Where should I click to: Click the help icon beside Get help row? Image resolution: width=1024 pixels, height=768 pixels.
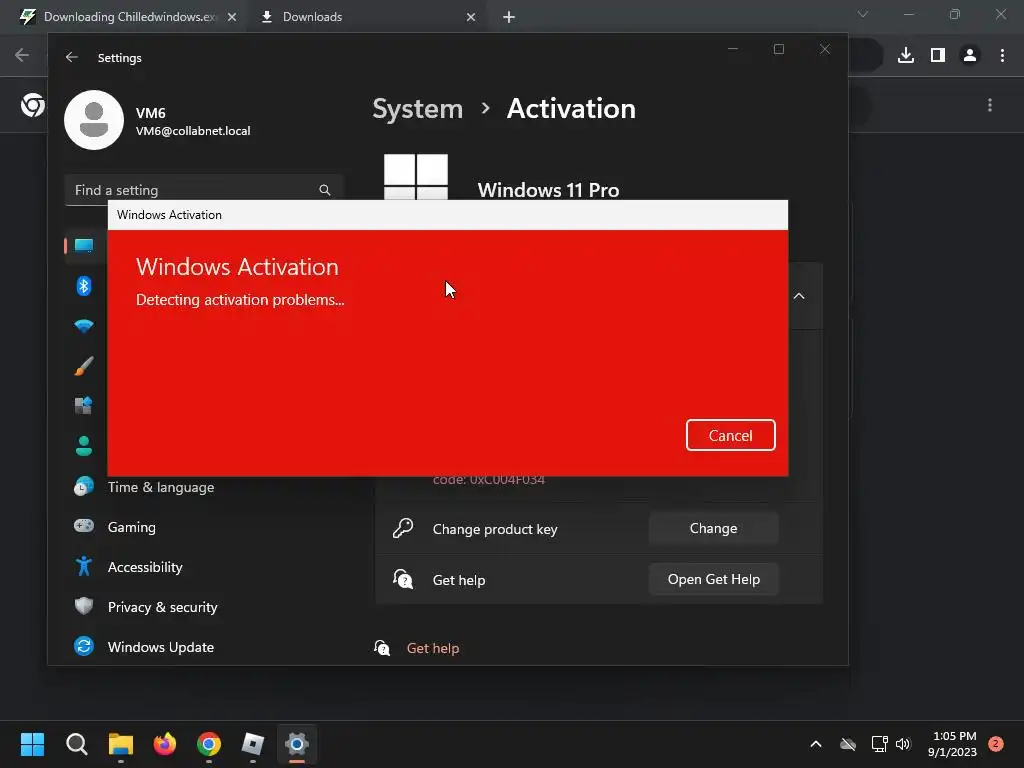403,579
